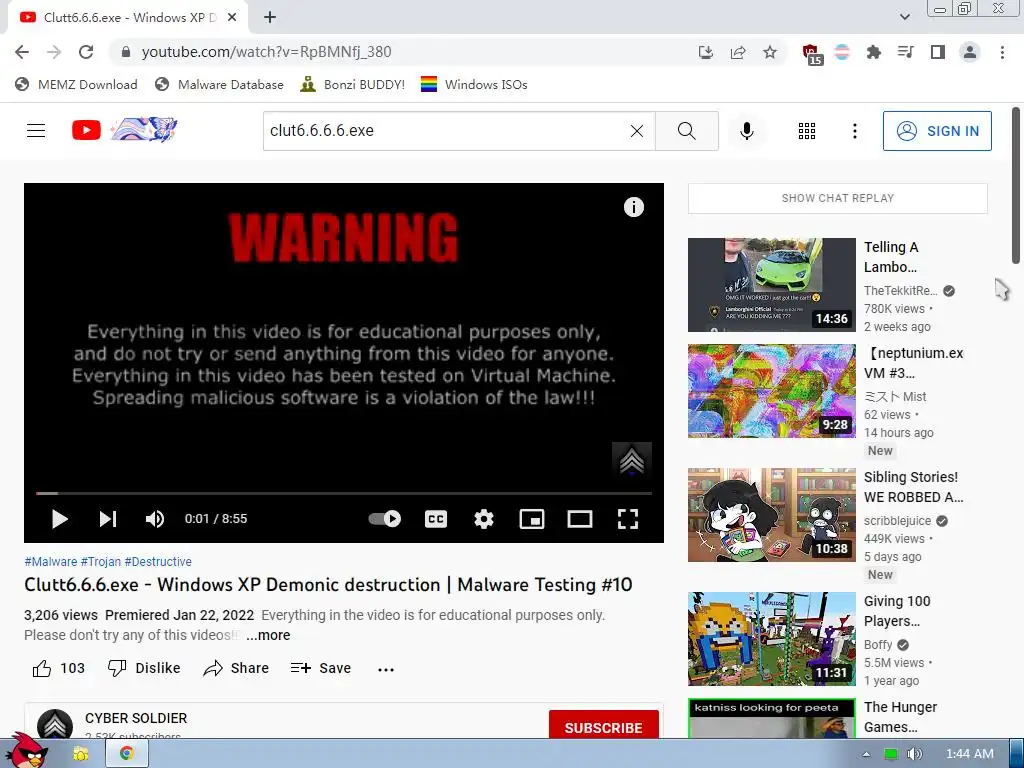The width and height of the screenshot is (1024, 768).
Task: Close the Clutt6.6.6.exe tab
Action: [x=232, y=18]
